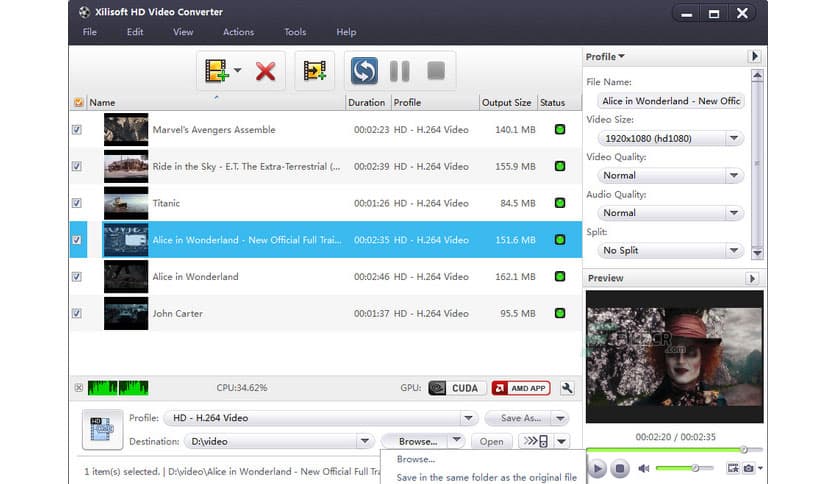Uncheck the Titanic row checkbox
The width and height of the screenshot is (836, 484).
pos(77,203)
